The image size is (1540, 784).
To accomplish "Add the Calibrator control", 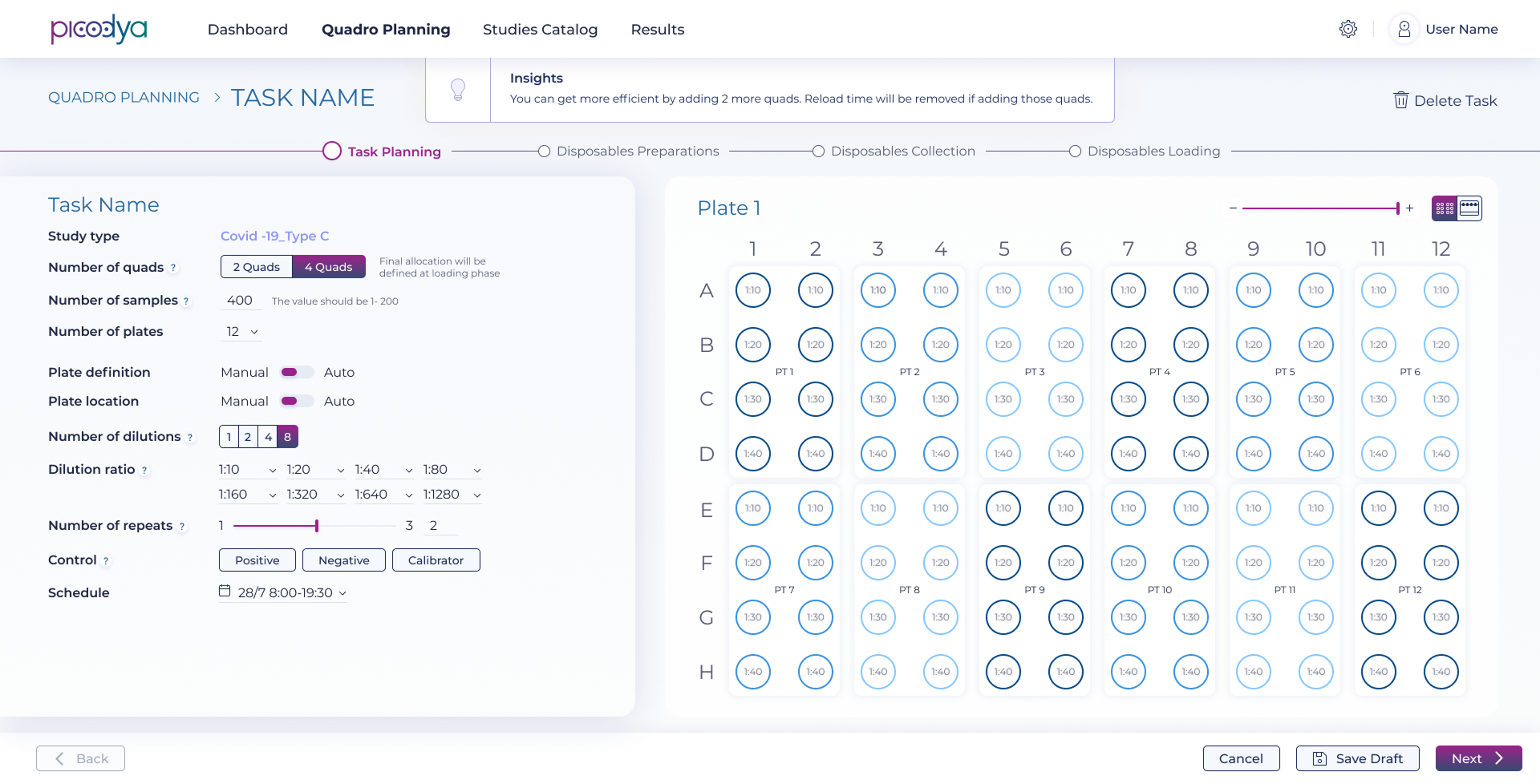I will [x=436, y=560].
